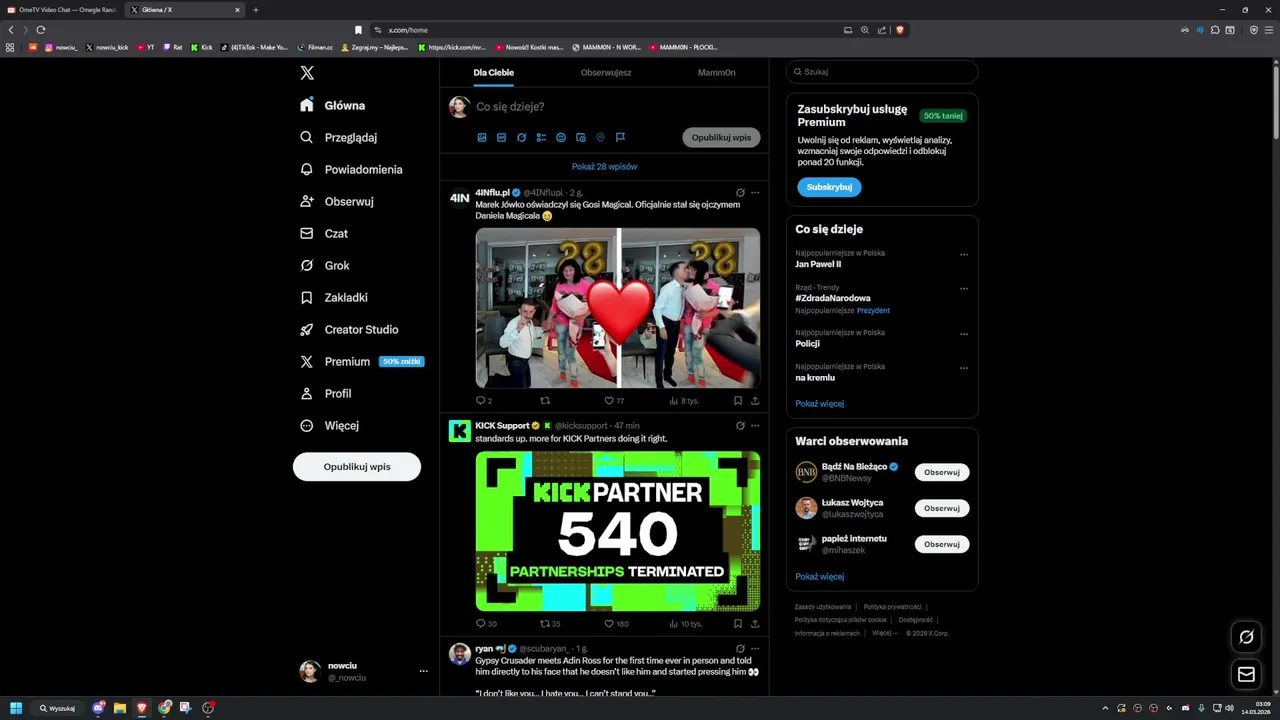Share the 4INflu.pl post

(755, 401)
